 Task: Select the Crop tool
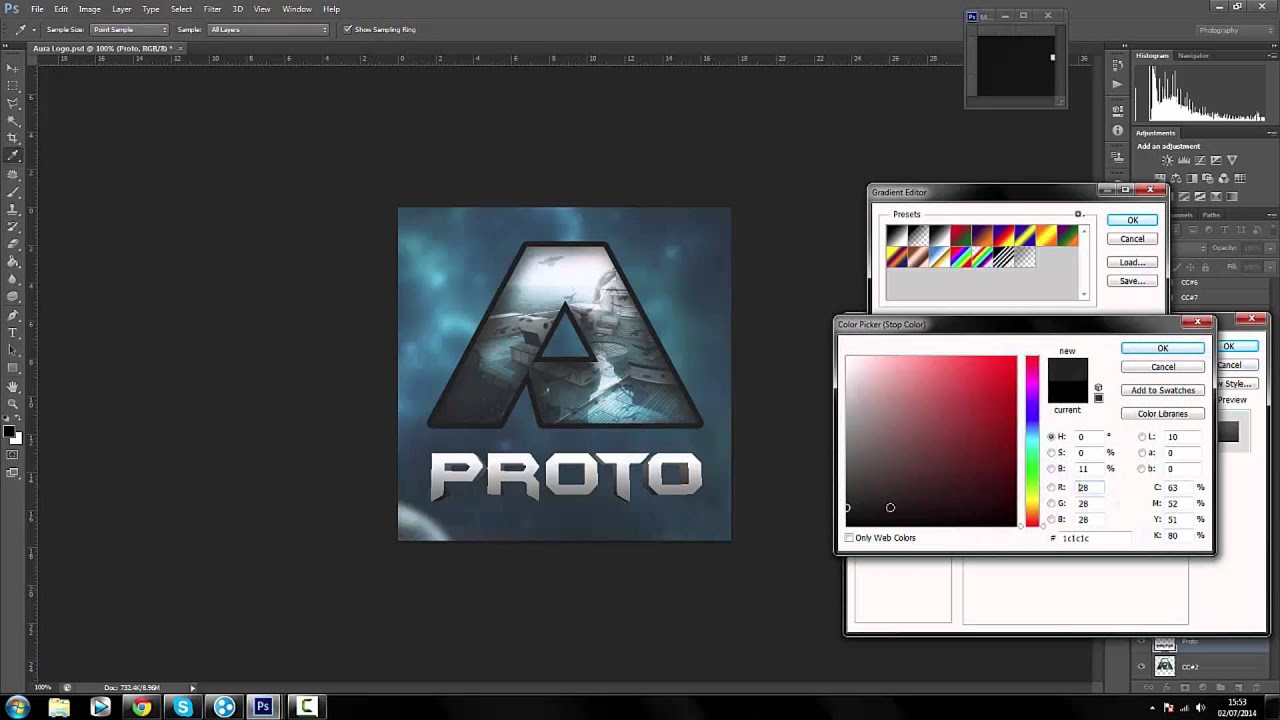pos(13,138)
